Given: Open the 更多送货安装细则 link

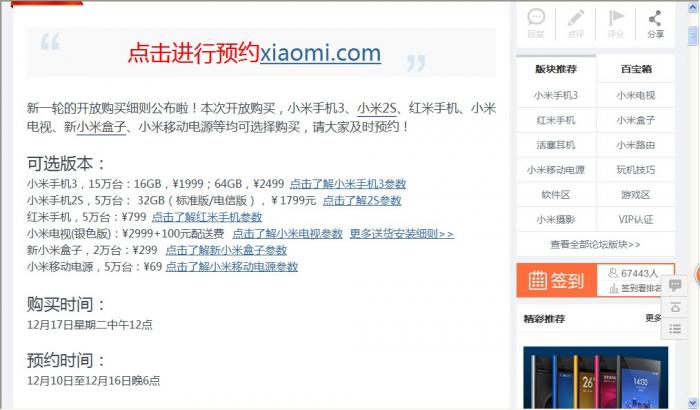Looking at the screenshot, I should click(x=402, y=234).
